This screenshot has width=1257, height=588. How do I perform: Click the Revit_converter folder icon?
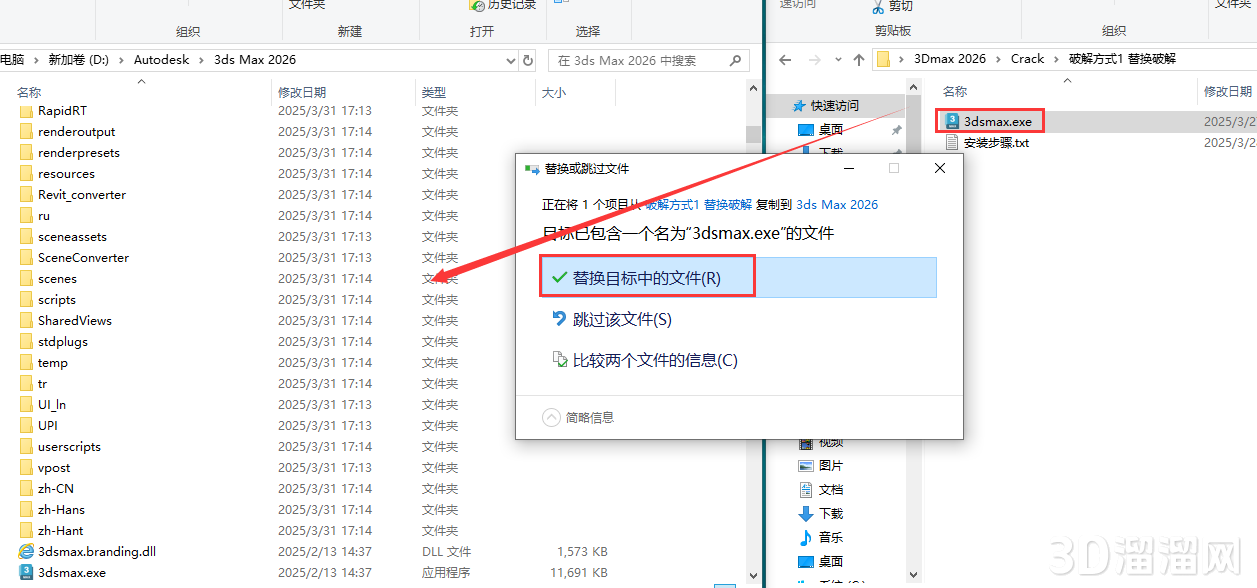(x=26, y=194)
